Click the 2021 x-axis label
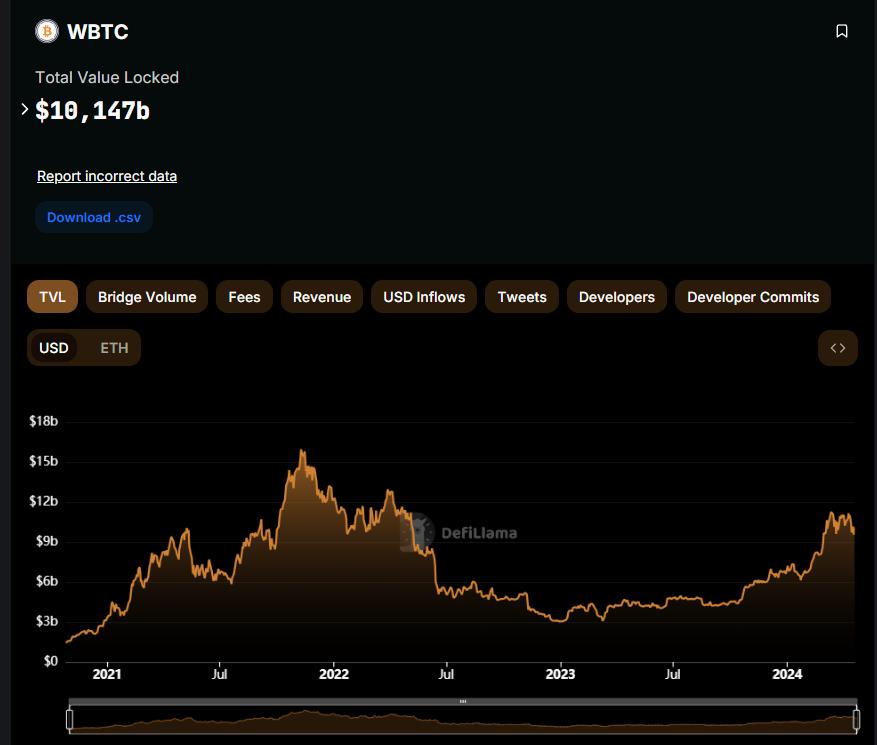The image size is (877, 745). point(107,674)
